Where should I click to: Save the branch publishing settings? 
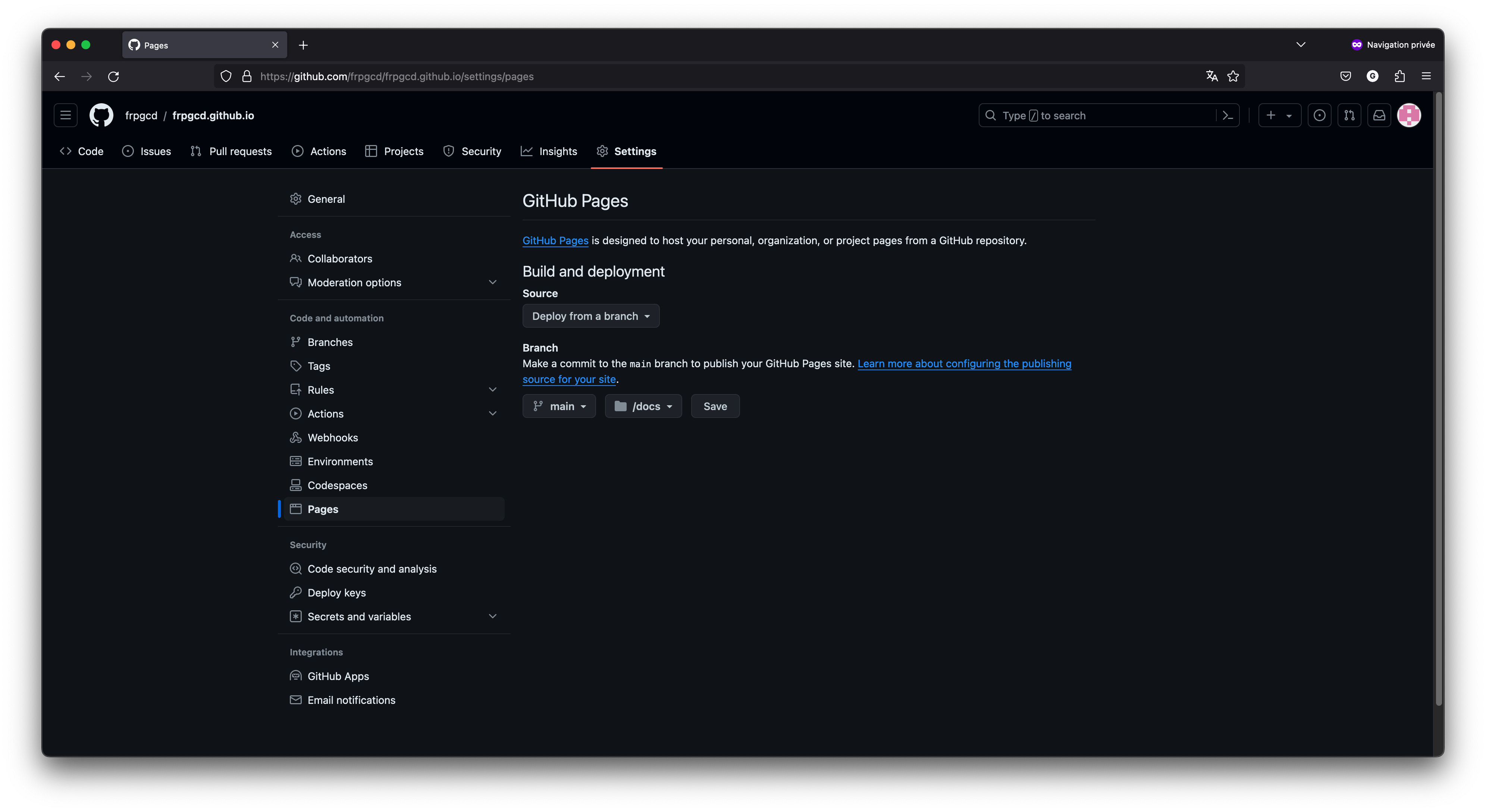point(715,407)
